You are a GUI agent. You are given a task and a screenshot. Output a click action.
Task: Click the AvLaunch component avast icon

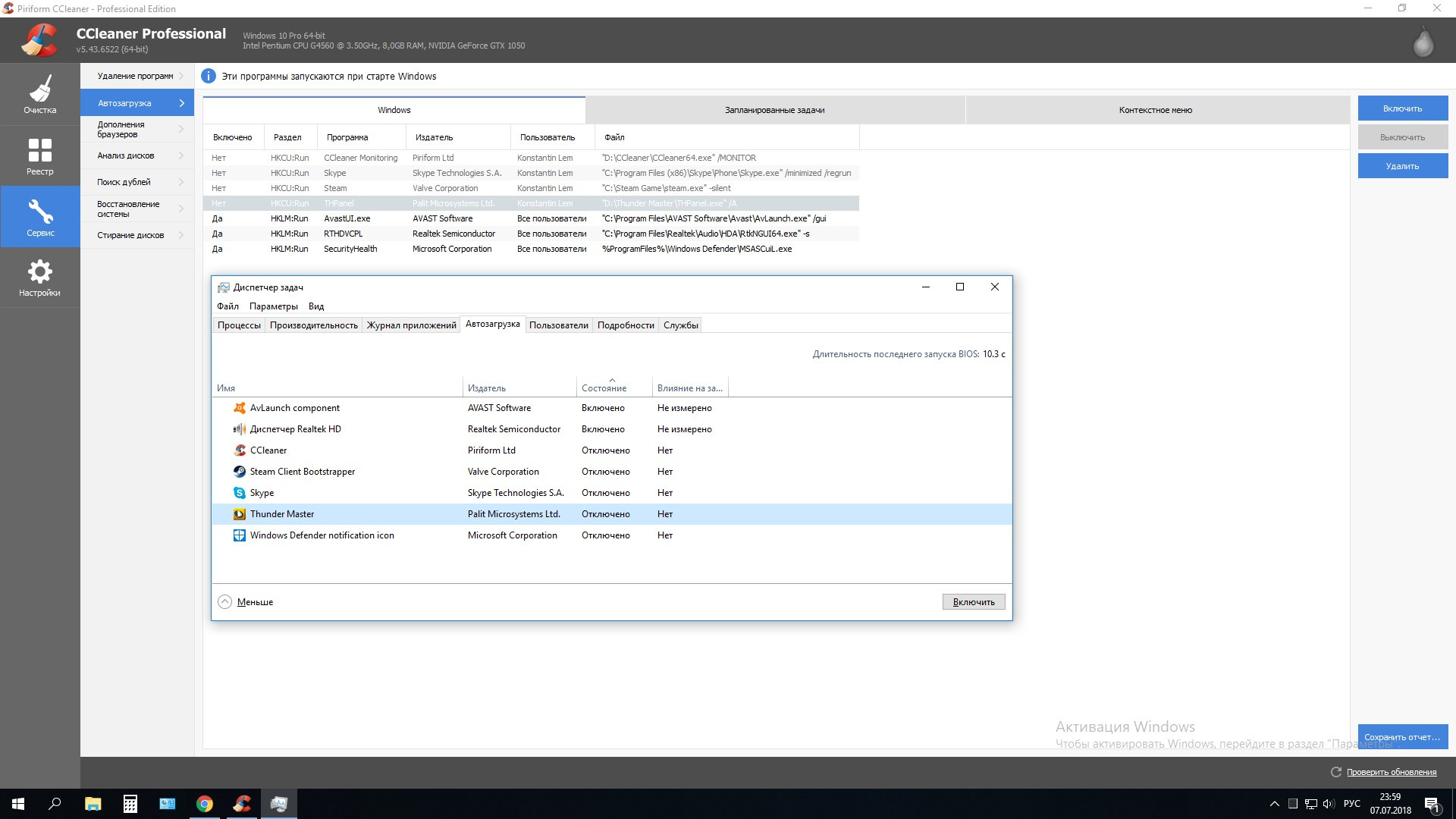click(x=240, y=408)
